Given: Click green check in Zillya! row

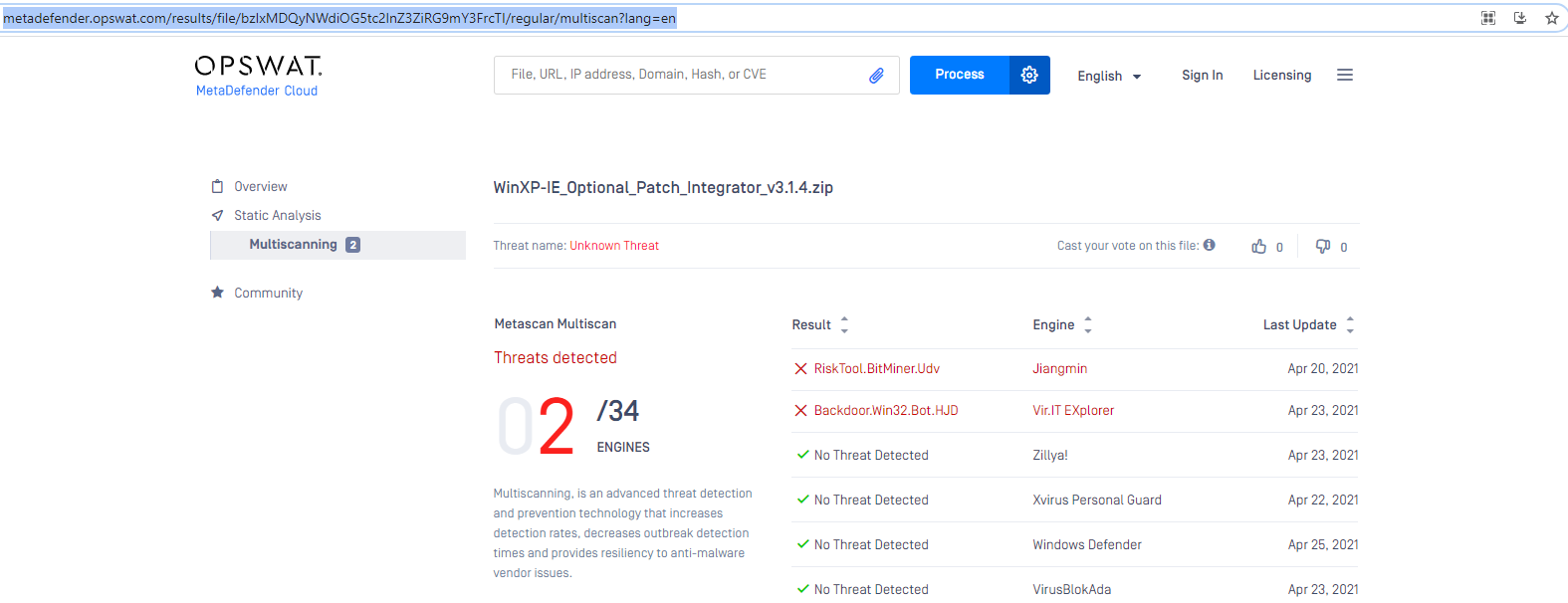Looking at the screenshot, I should (802, 455).
